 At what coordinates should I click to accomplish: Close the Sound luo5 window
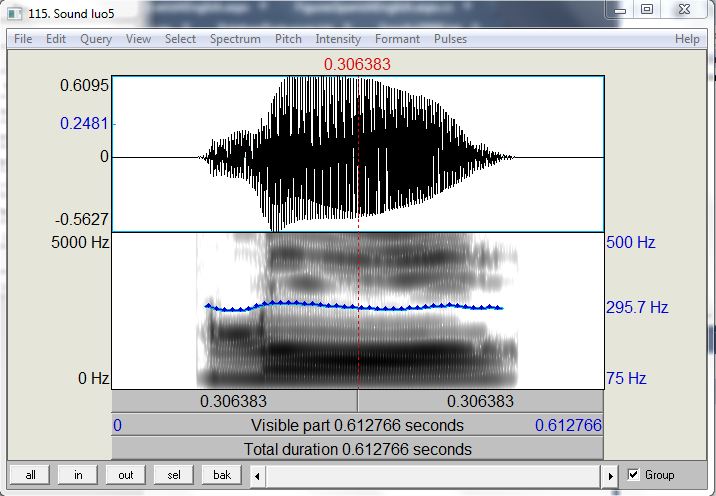pyautogui.click(x=684, y=10)
